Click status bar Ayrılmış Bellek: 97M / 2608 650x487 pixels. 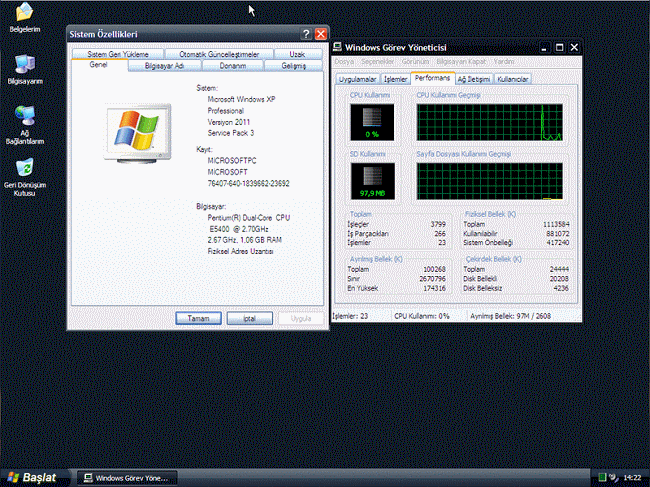[510, 316]
